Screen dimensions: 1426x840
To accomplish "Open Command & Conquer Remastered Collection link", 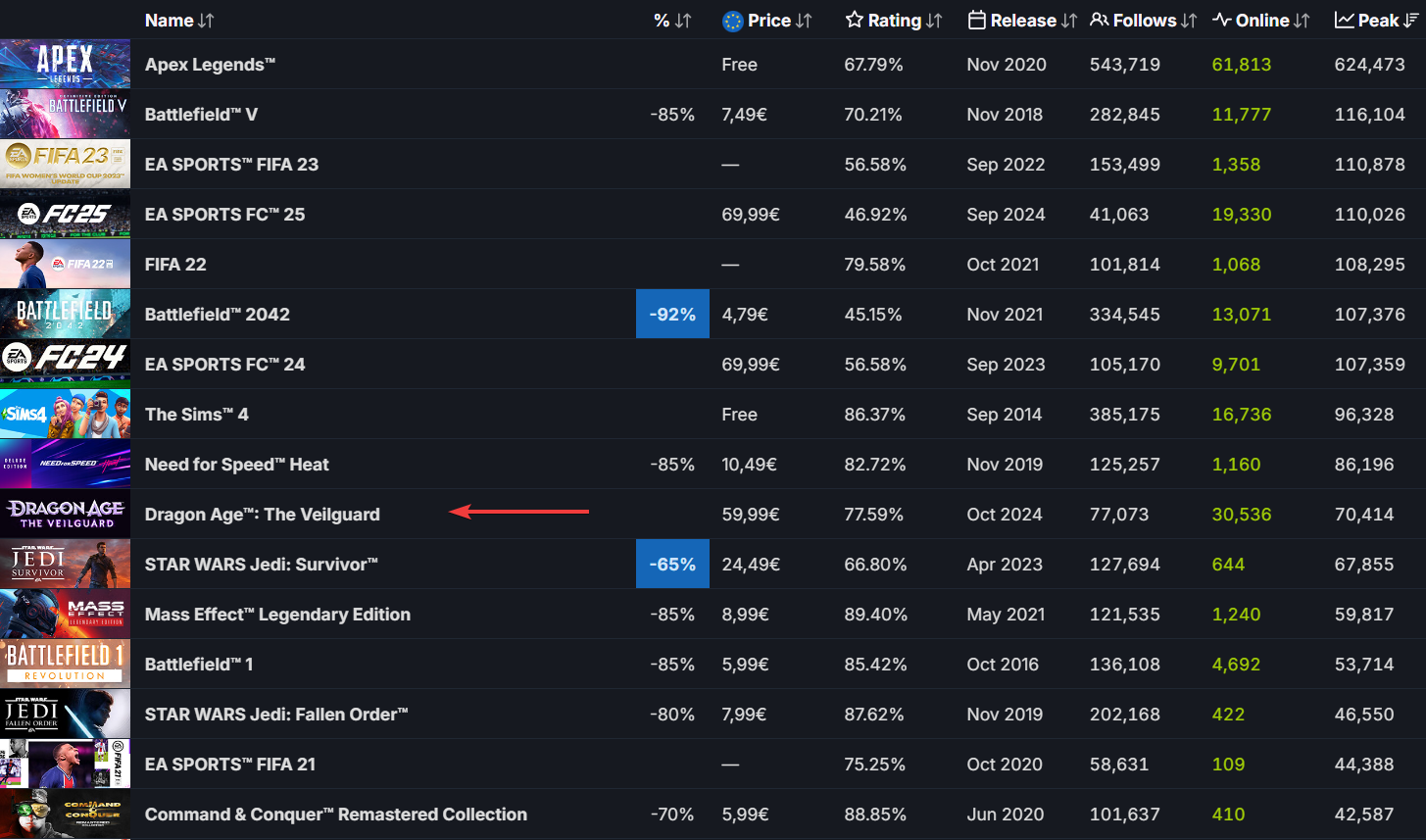I will (x=335, y=815).
